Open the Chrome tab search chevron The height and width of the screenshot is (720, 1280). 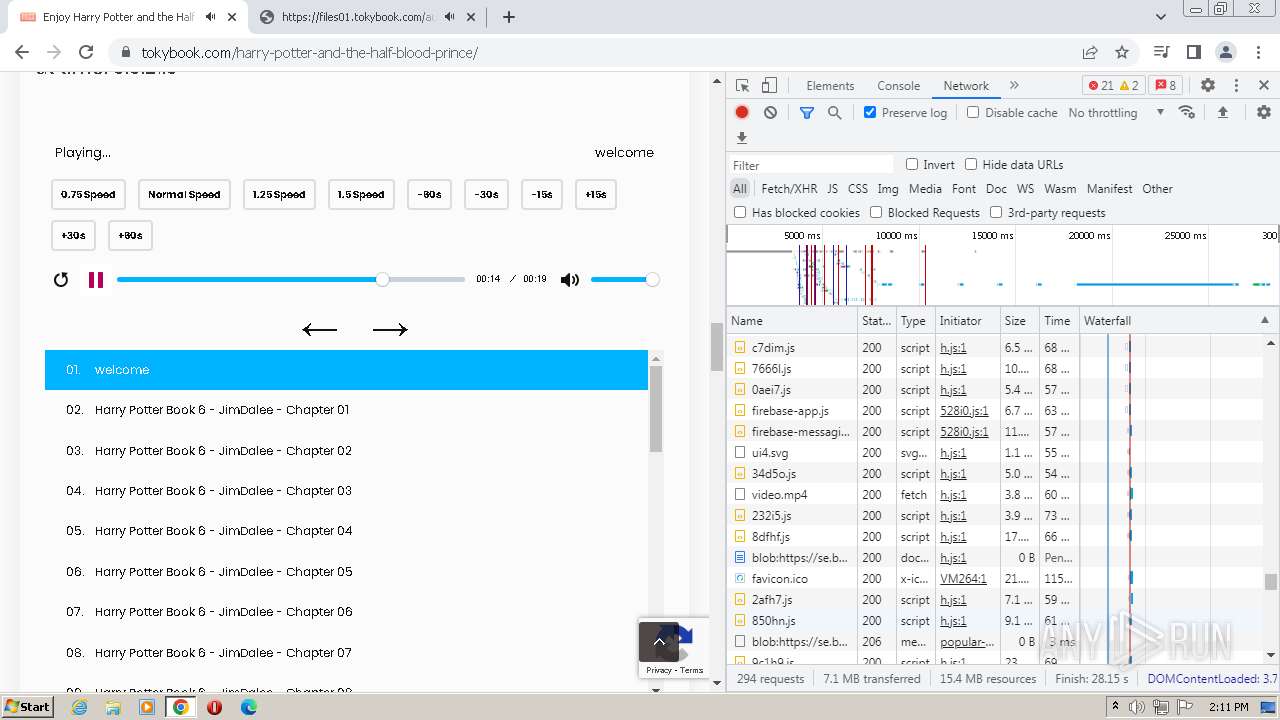(1161, 17)
